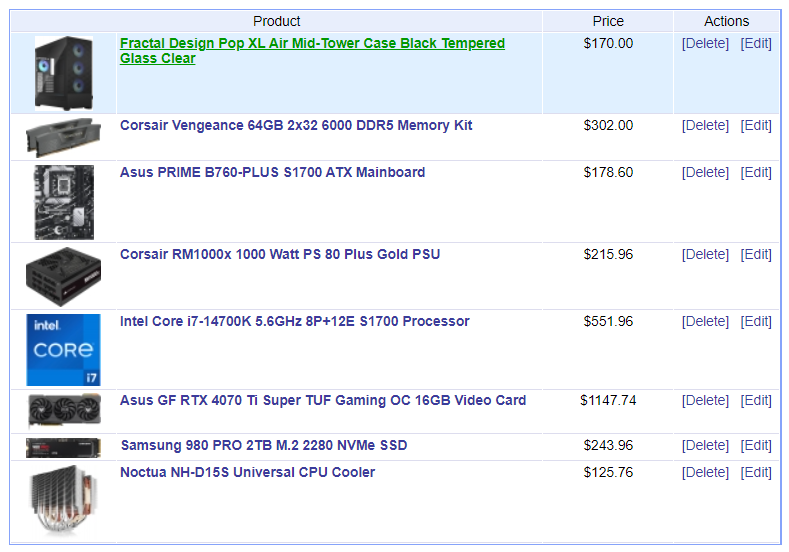Delete the Corsair Vengeance memory kit
The width and height of the screenshot is (789, 552).
click(x=705, y=126)
